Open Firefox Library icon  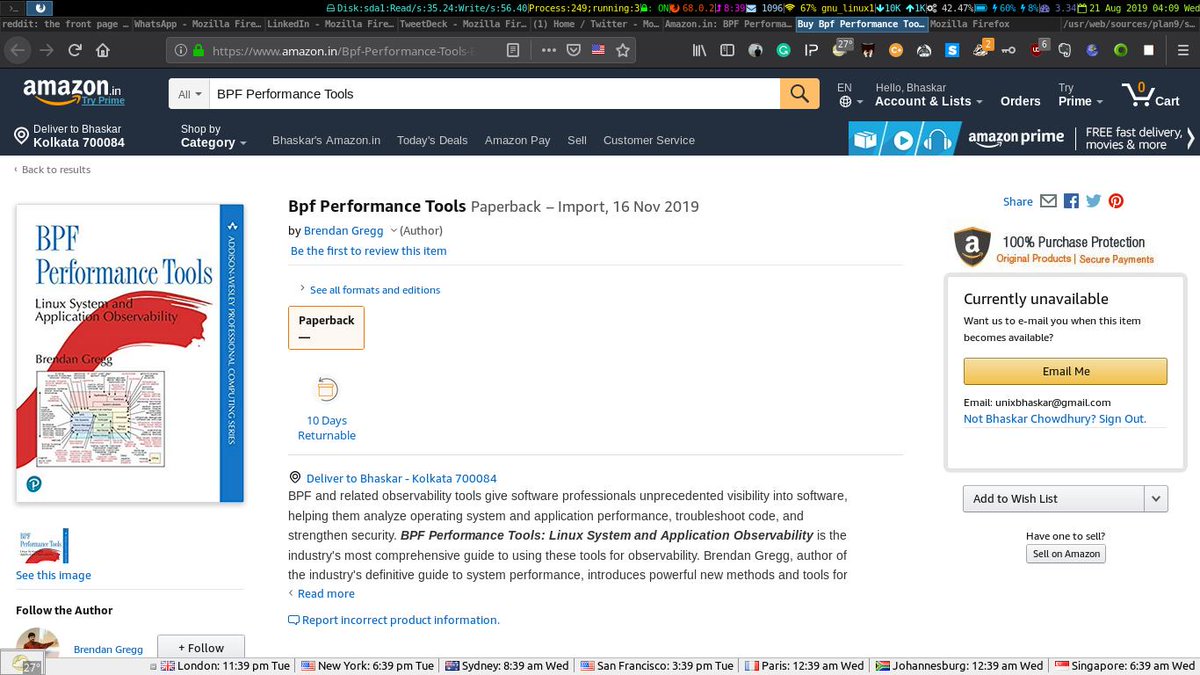click(x=701, y=49)
